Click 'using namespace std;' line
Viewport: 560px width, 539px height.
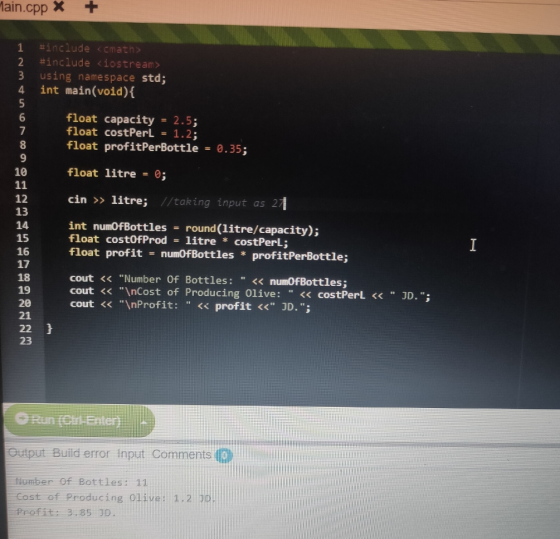coord(102,77)
